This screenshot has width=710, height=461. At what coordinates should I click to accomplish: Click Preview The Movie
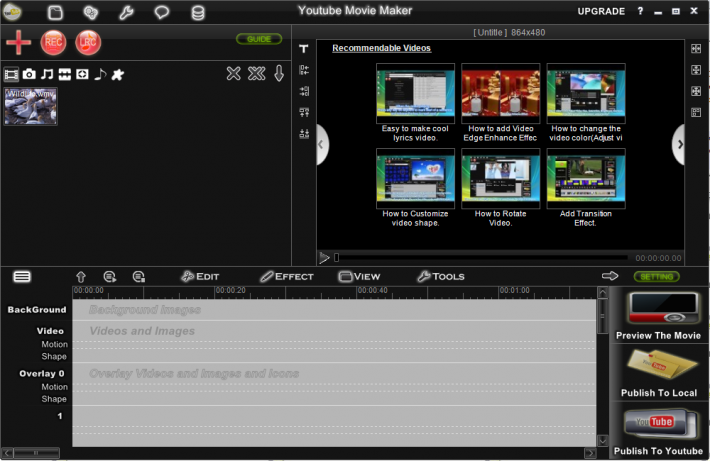click(658, 316)
